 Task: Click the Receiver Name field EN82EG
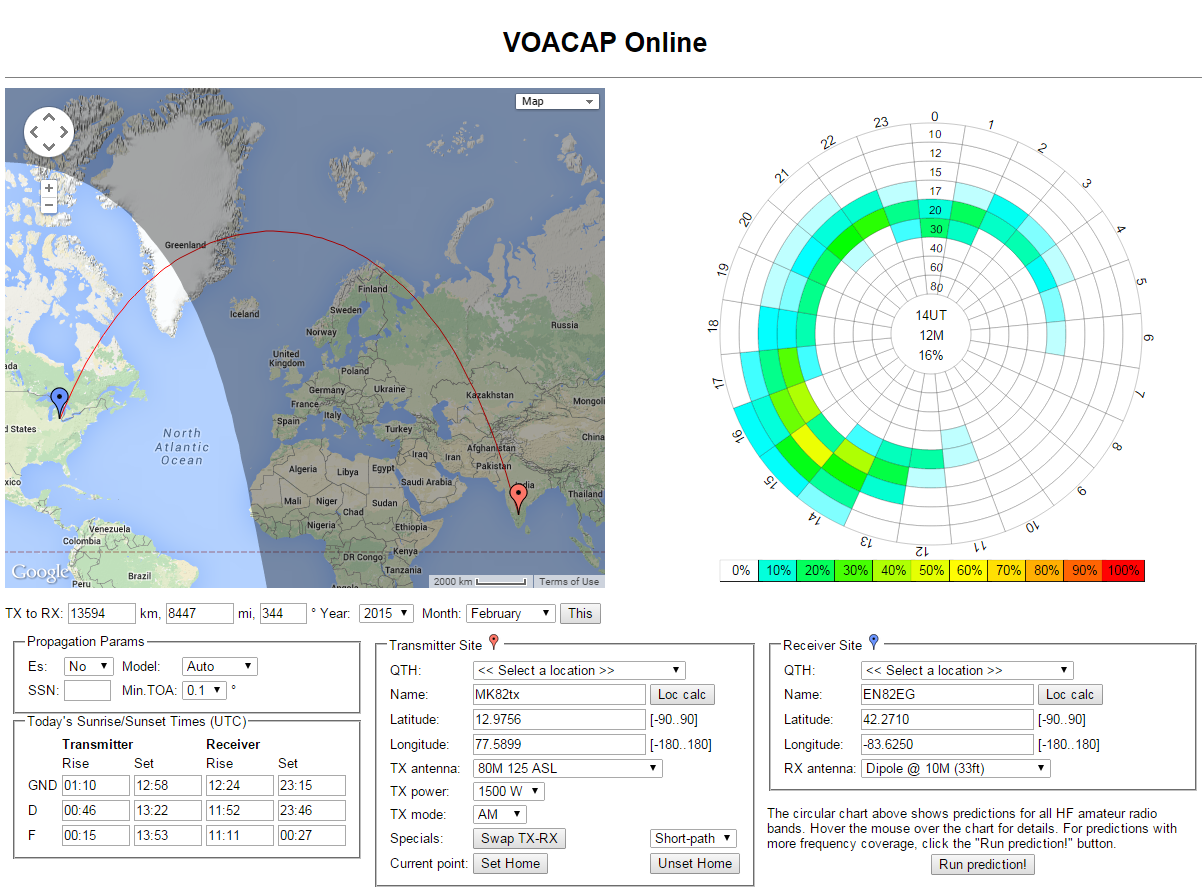(946, 695)
